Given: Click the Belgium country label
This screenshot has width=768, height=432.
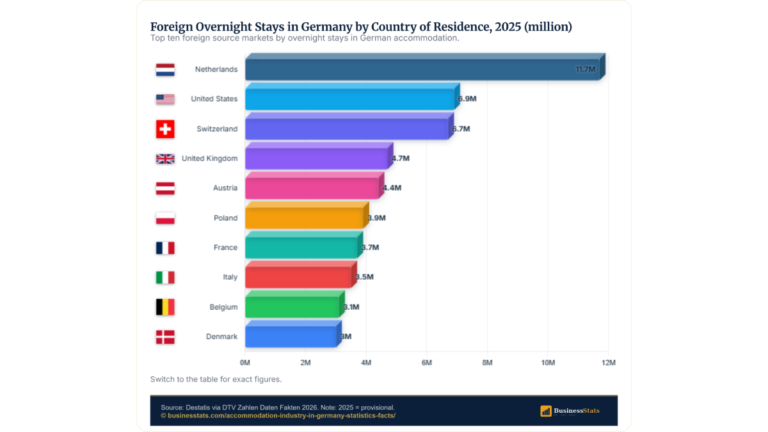Looking at the screenshot, I should (223, 307).
